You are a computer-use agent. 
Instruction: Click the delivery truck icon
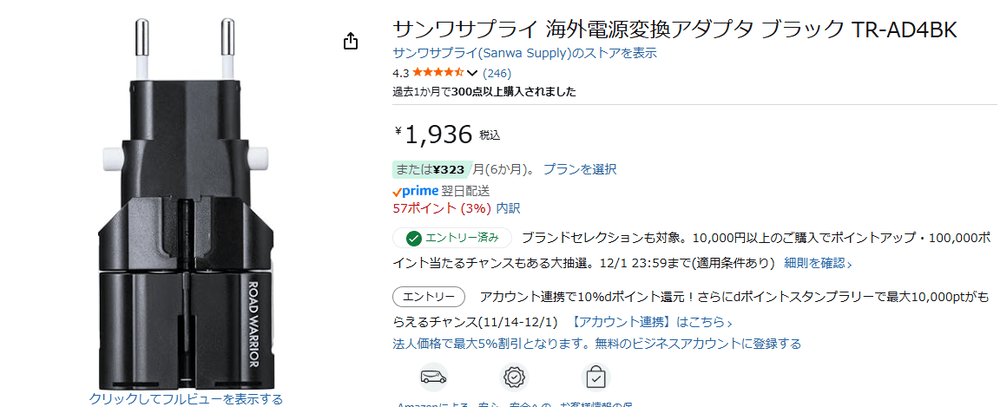coord(433,377)
